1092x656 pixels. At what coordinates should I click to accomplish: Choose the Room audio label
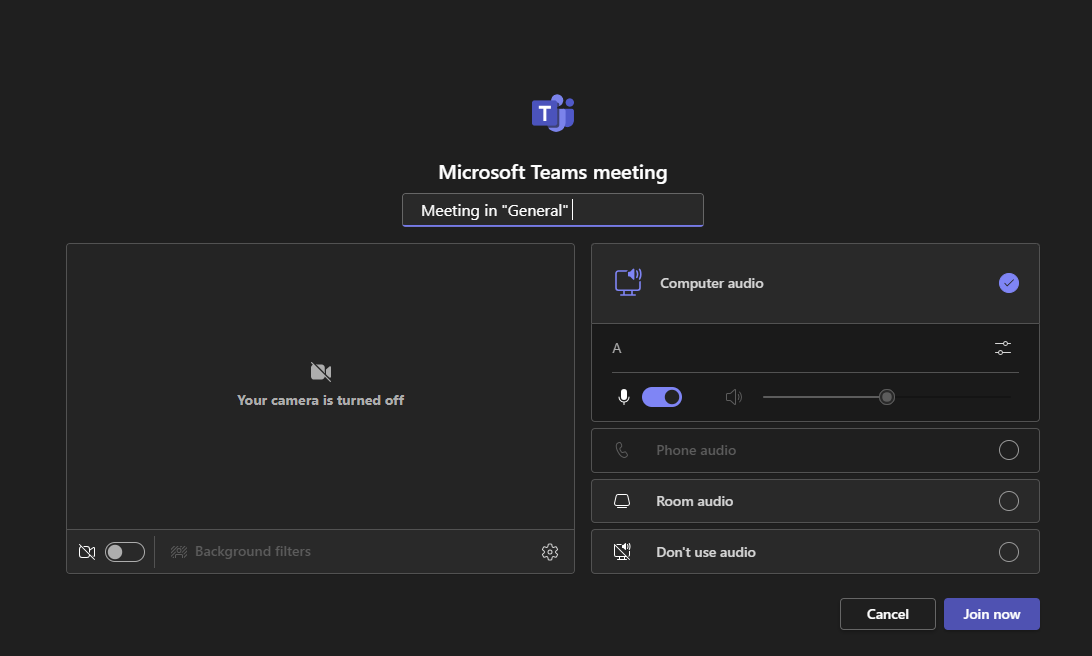point(694,501)
